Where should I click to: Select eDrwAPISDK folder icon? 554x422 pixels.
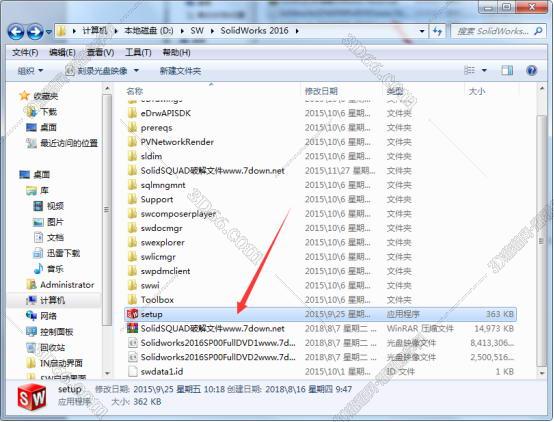[132, 113]
